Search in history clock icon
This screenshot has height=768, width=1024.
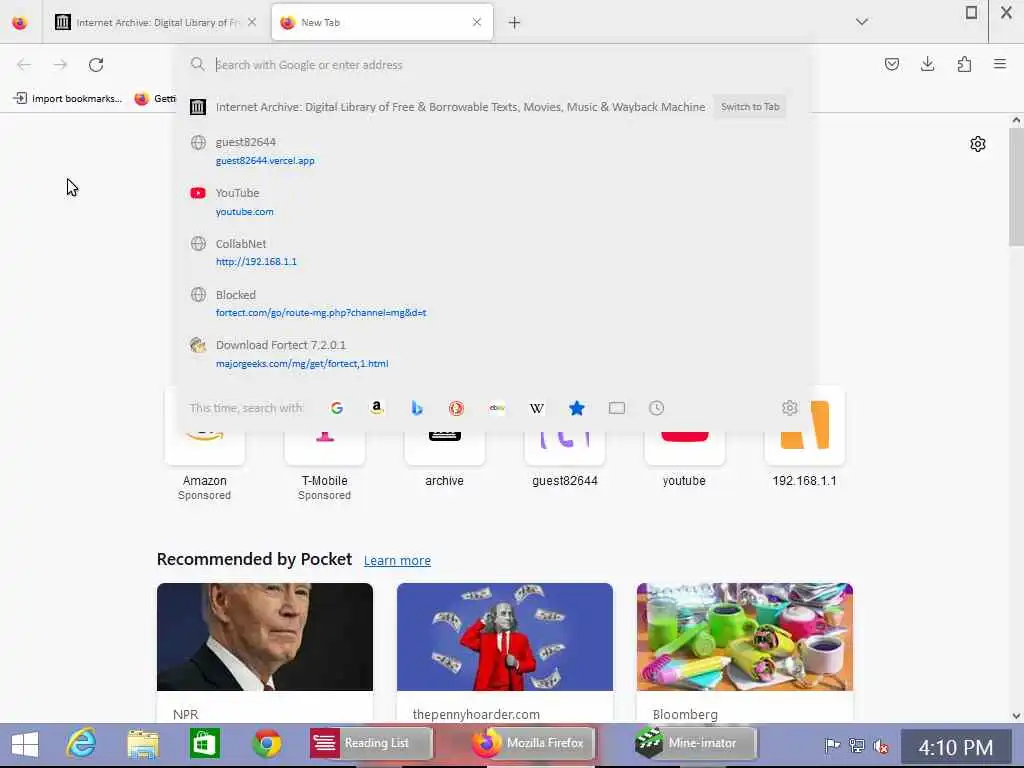[656, 408]
